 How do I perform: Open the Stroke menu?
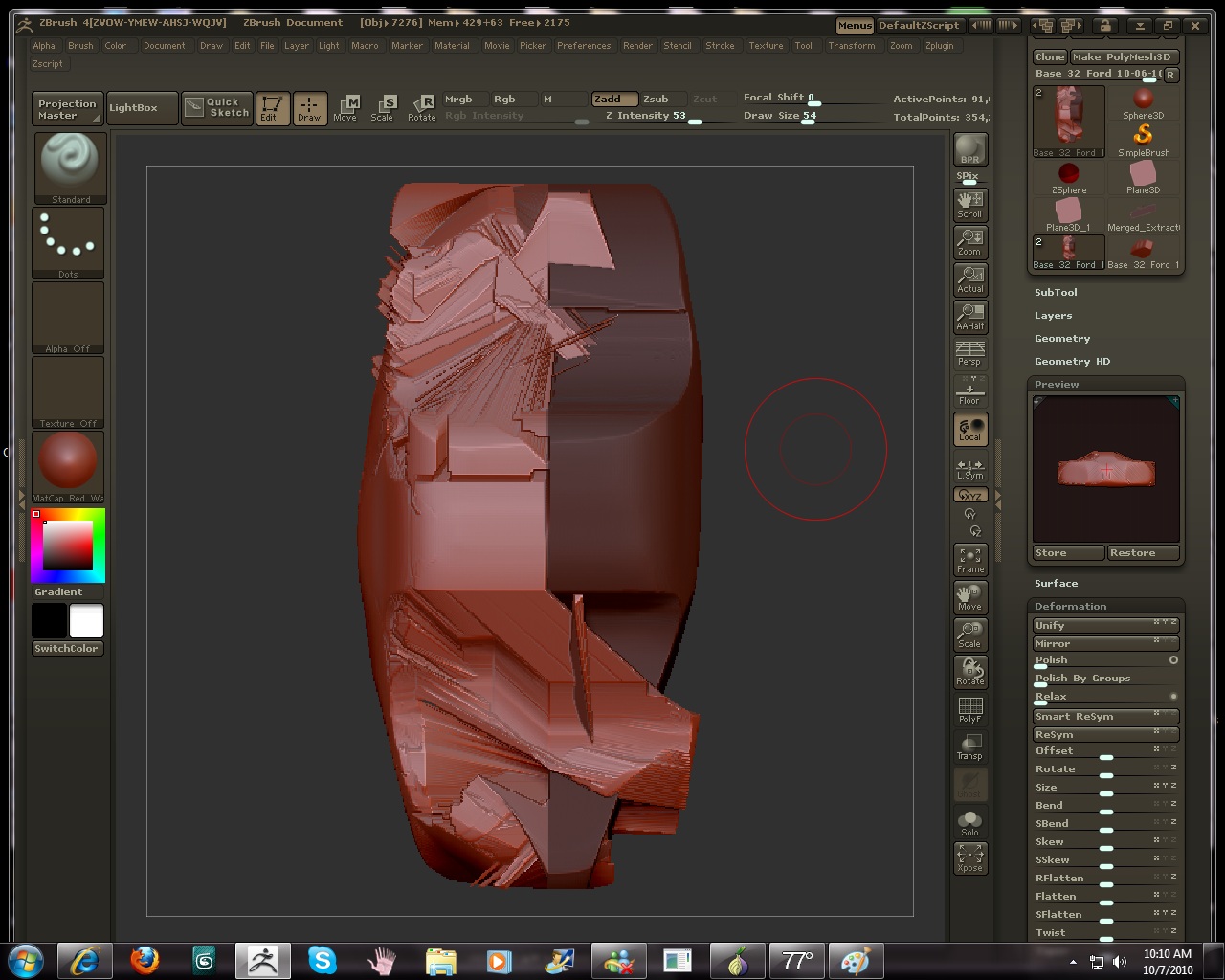[x=720, y=46]
